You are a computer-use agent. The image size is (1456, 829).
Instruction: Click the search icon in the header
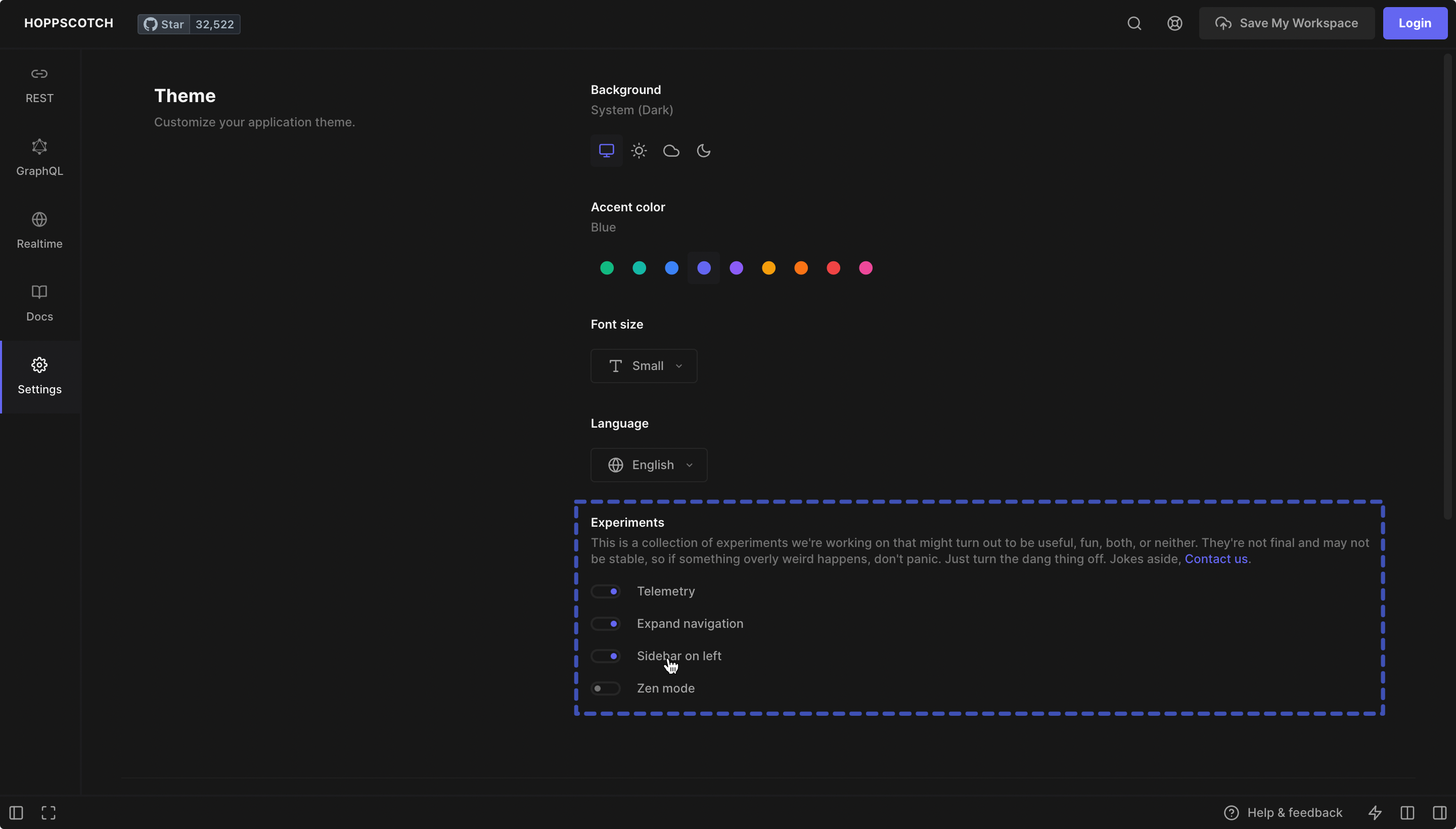pos(1134,23)
